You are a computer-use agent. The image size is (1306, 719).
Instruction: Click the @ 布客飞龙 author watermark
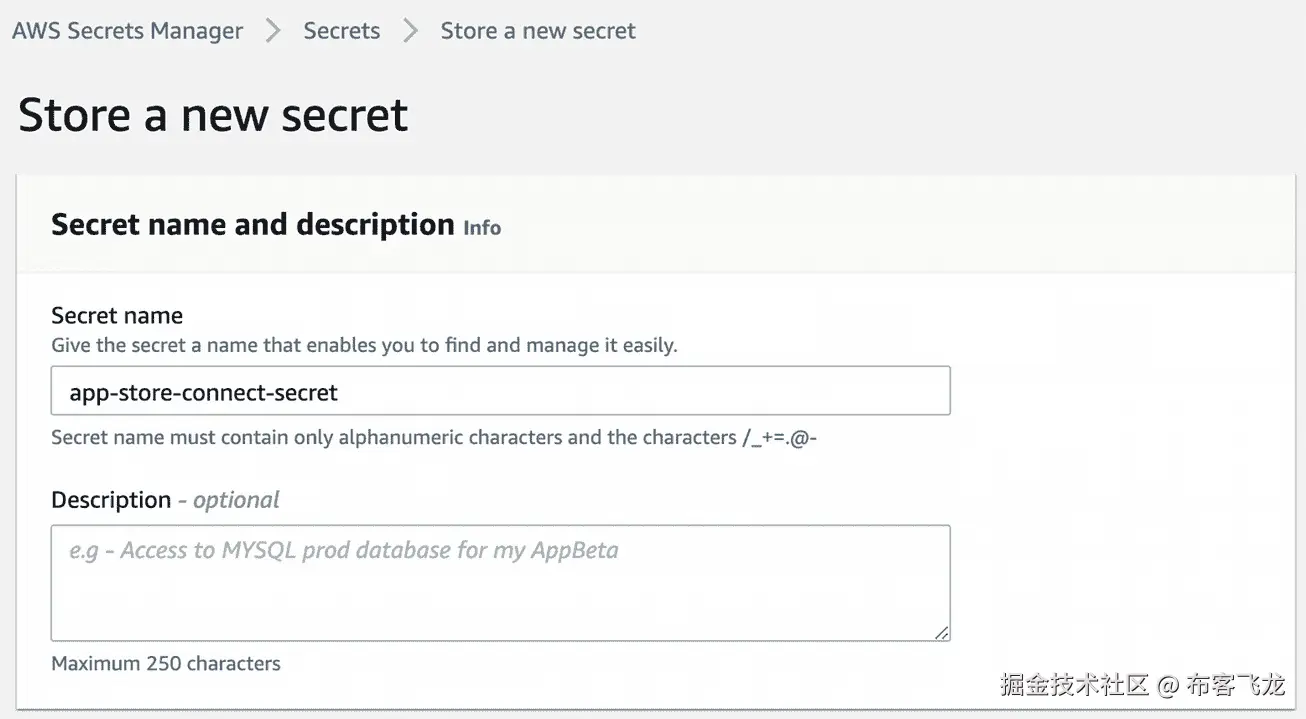click(1222, 686)
